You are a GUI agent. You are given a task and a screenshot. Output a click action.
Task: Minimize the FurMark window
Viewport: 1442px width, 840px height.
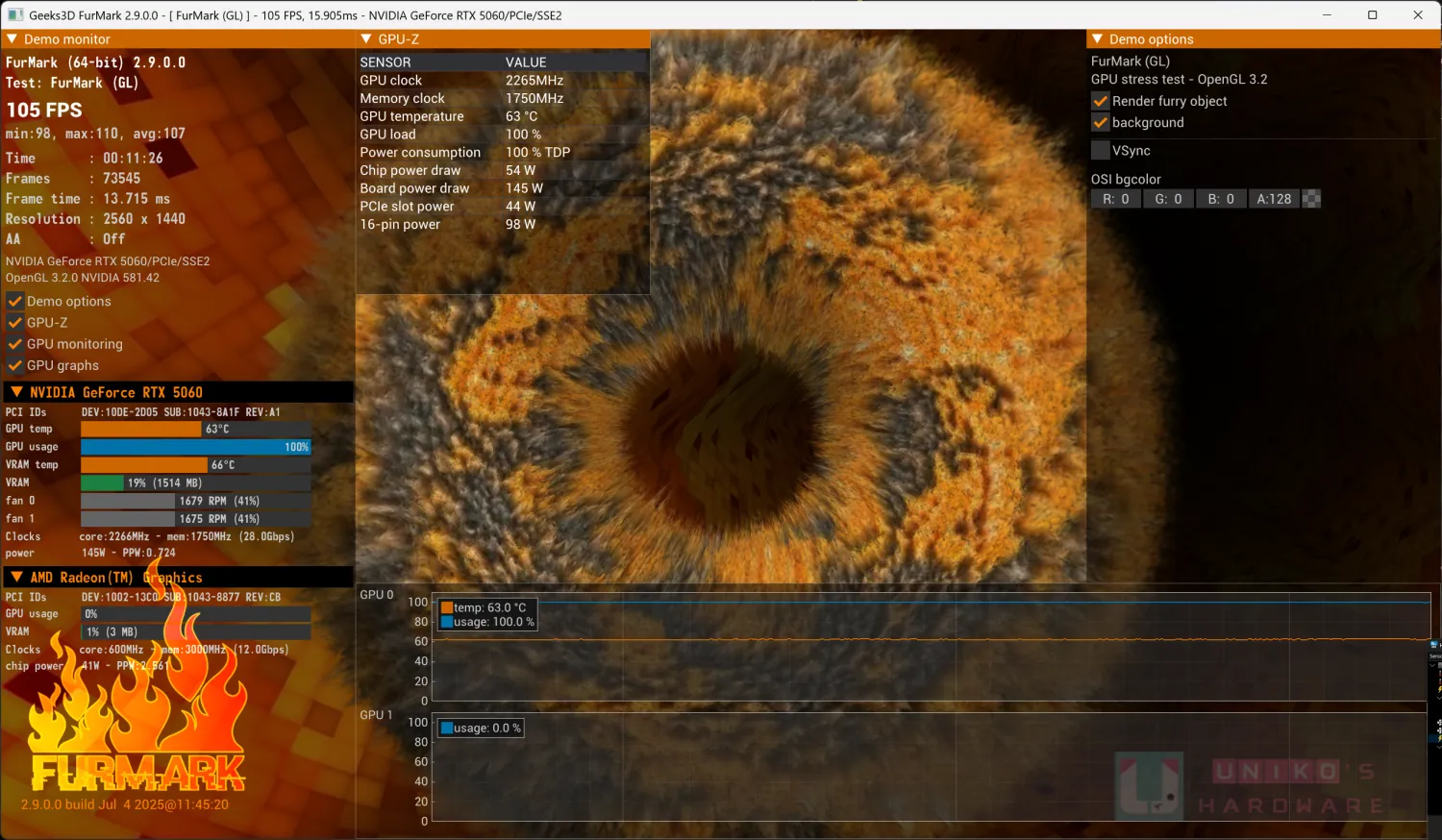(1327, 15)
